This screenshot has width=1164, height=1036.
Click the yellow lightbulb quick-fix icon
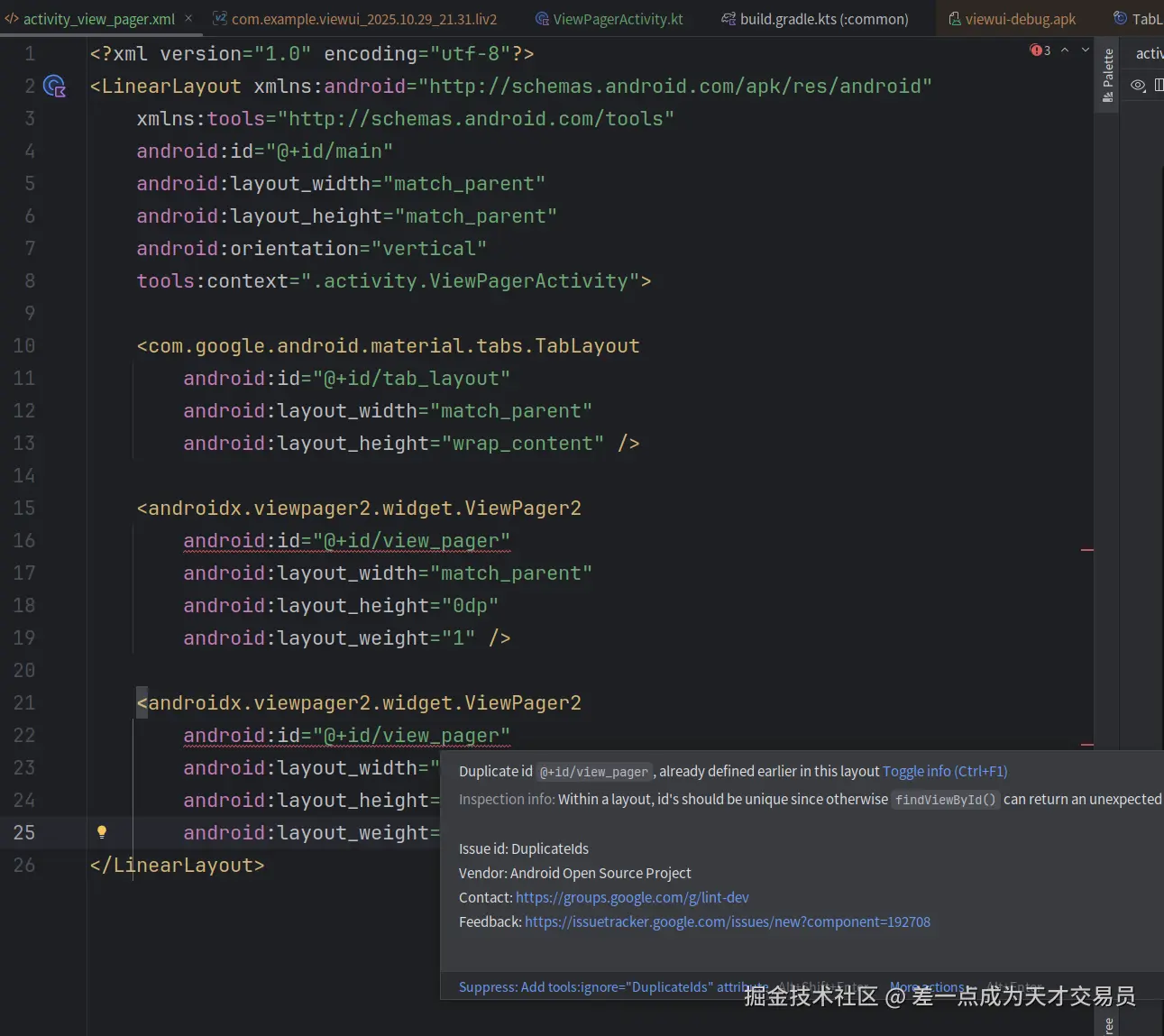click(x=102, y=832)
